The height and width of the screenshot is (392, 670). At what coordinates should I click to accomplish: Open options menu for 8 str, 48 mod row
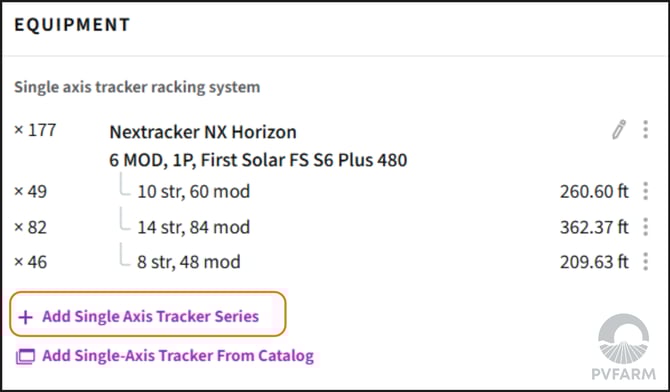click(x=646, y=262)
